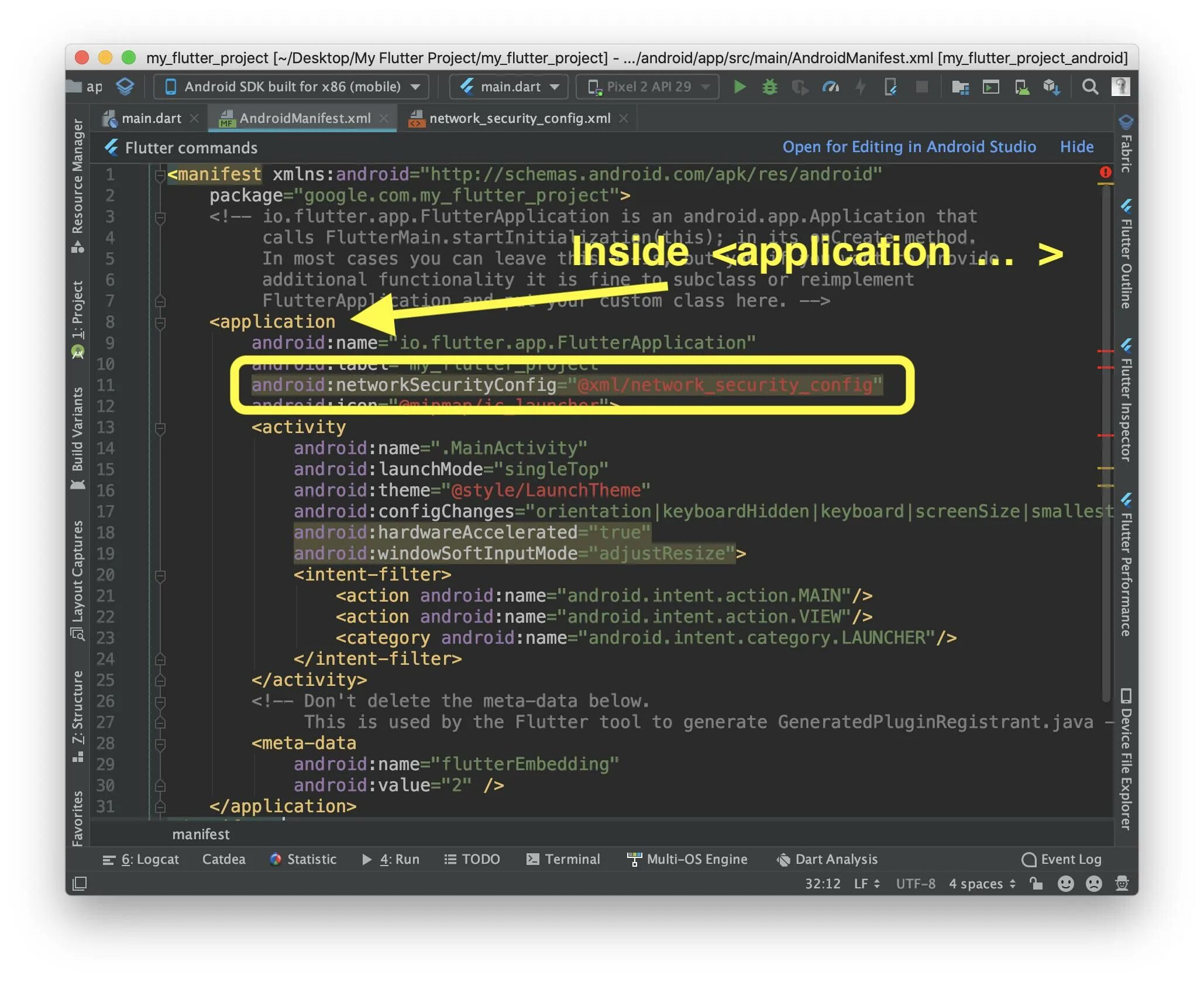
Task: Change UTF-8 file encoding
Action: (x=916, y=884)
